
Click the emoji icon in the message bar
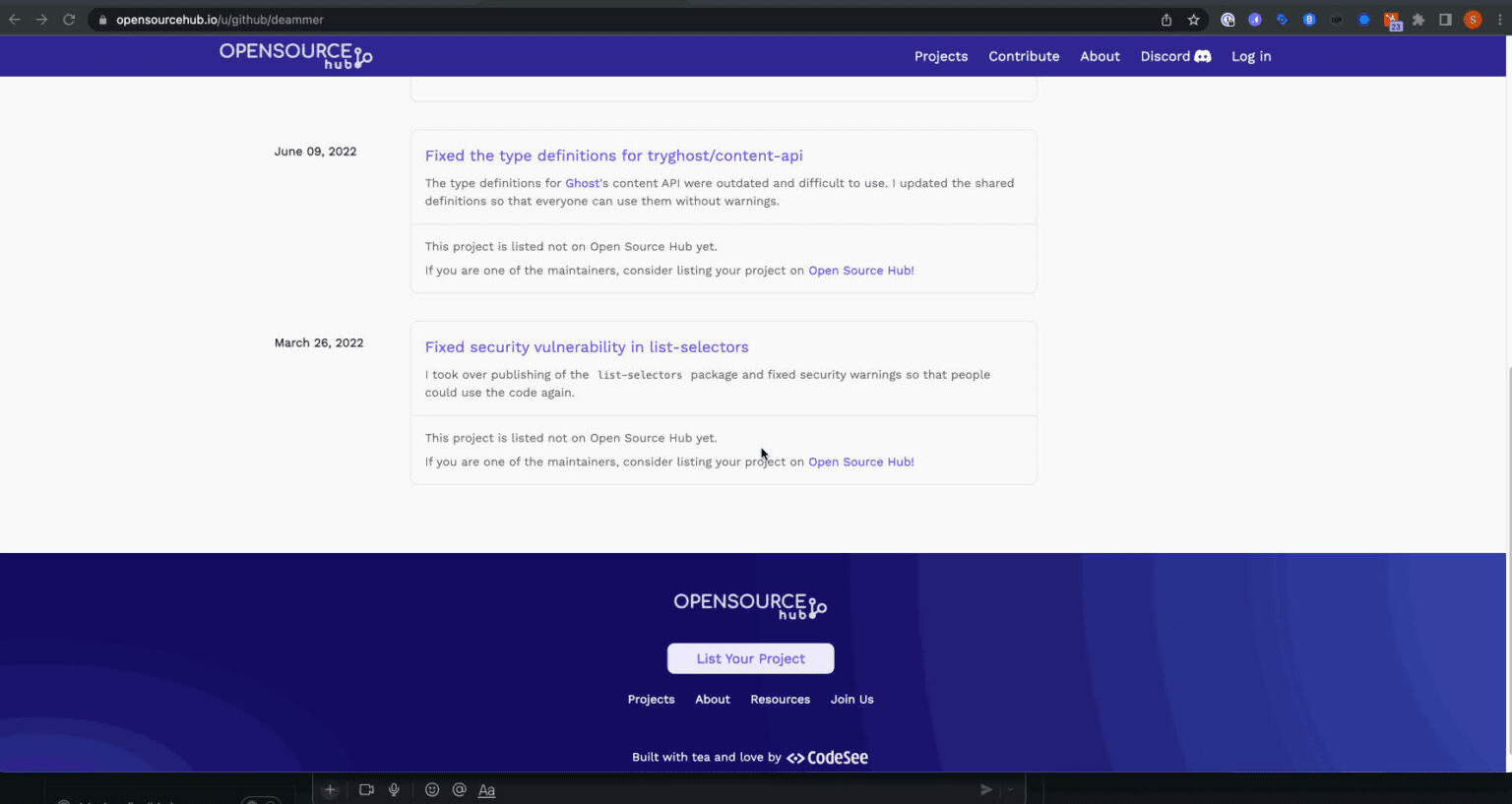pos(431,789)
